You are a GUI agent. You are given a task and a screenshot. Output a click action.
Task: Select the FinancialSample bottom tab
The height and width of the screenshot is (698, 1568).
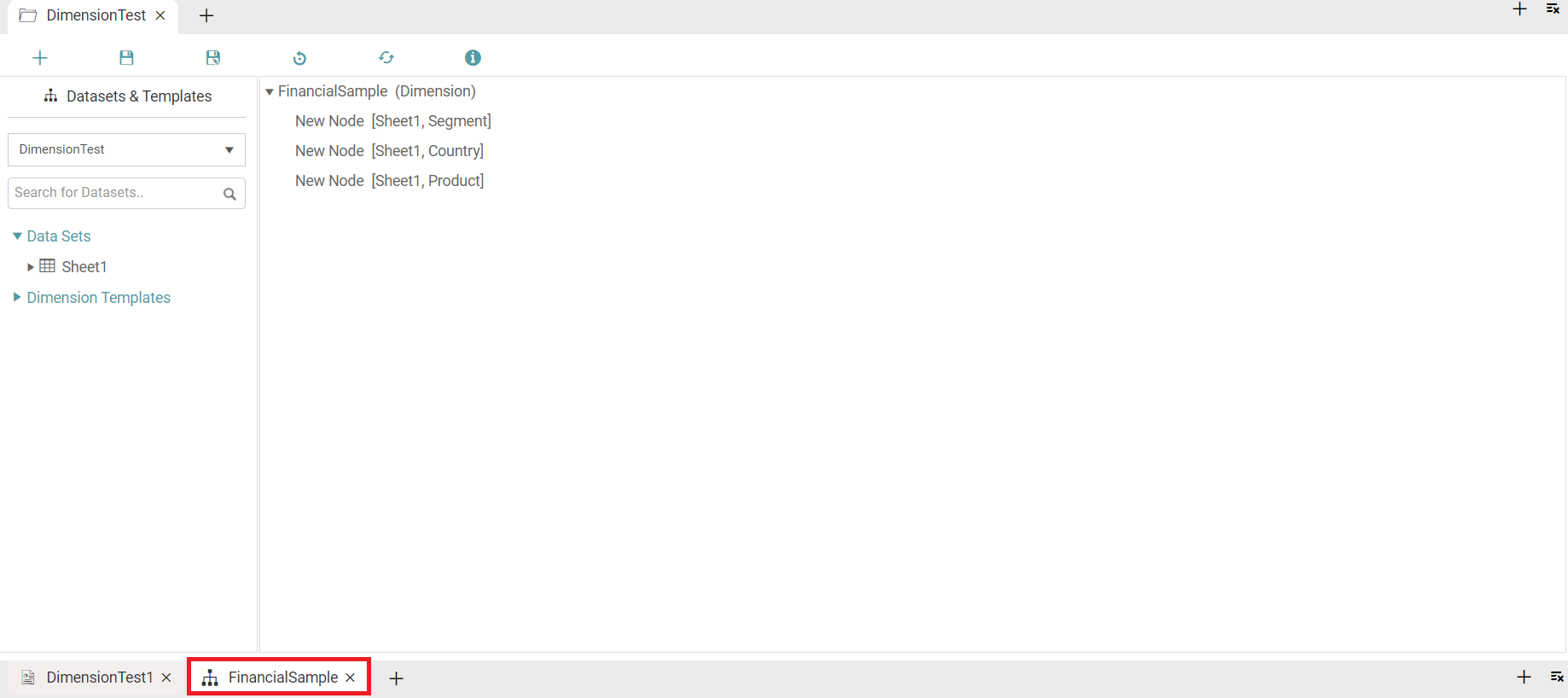tap(282, 678)
